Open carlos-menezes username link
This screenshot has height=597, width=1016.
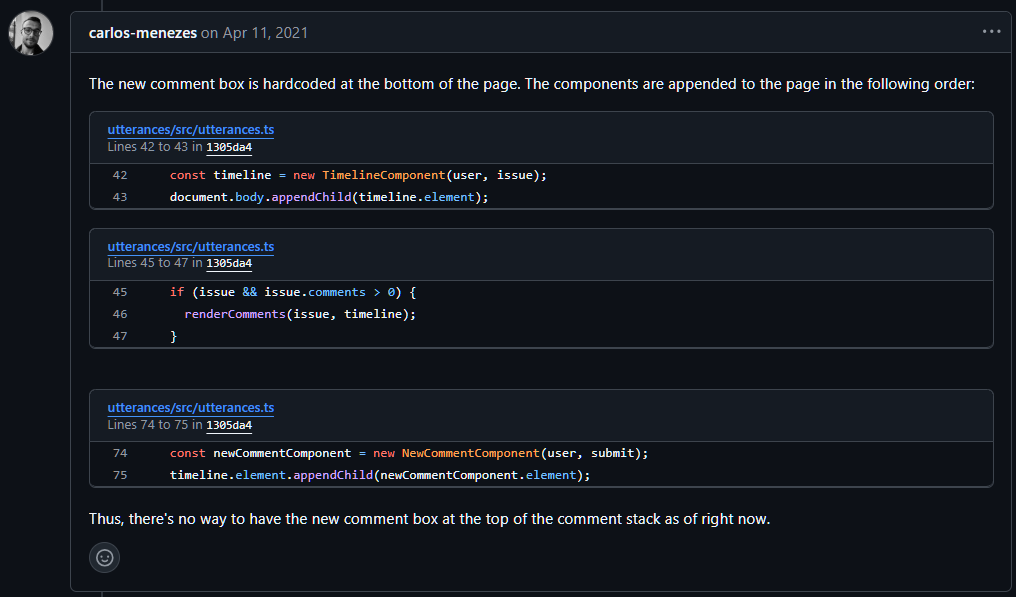142,33
